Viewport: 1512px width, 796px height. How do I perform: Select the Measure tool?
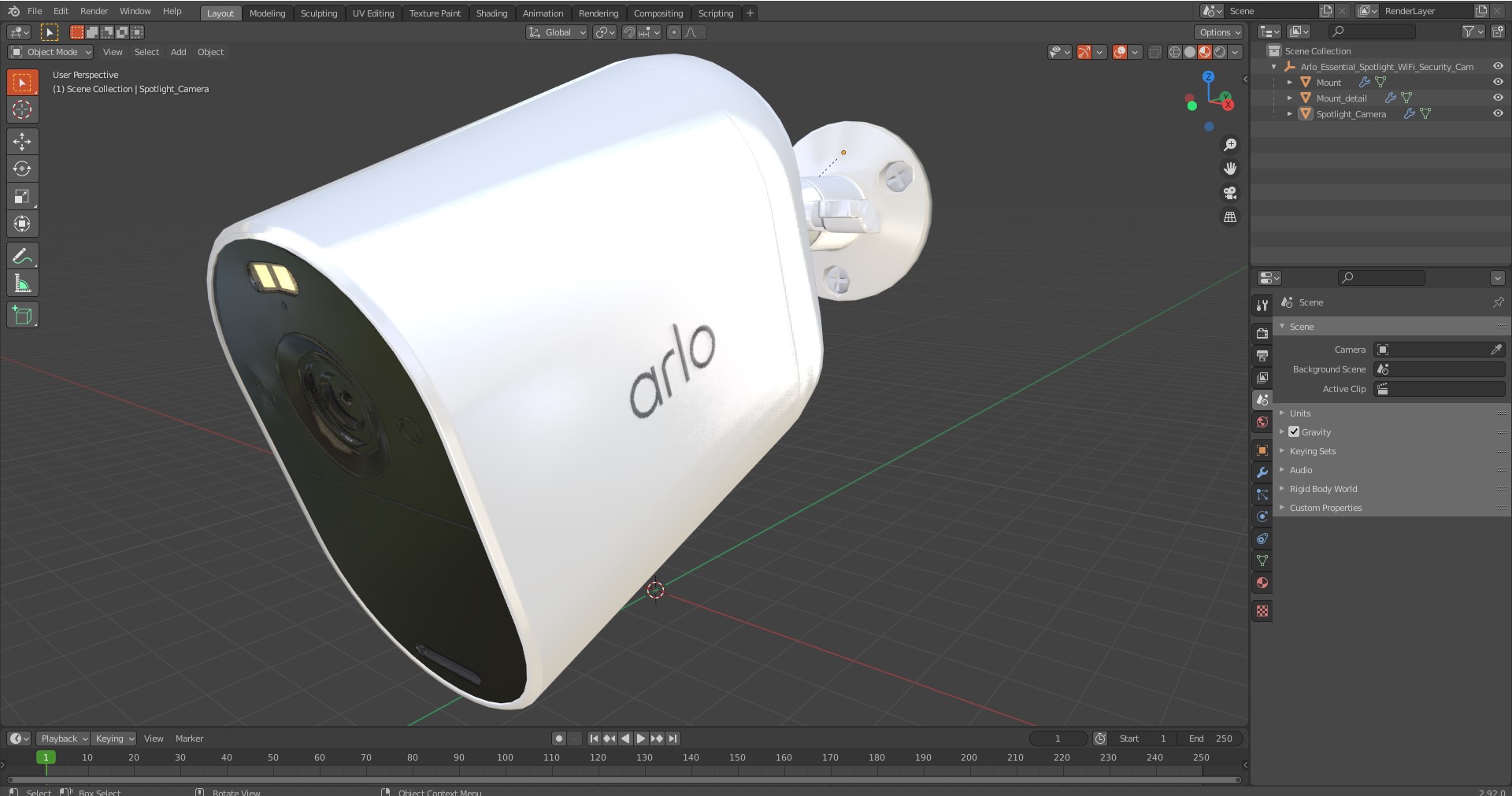[22, 283]
